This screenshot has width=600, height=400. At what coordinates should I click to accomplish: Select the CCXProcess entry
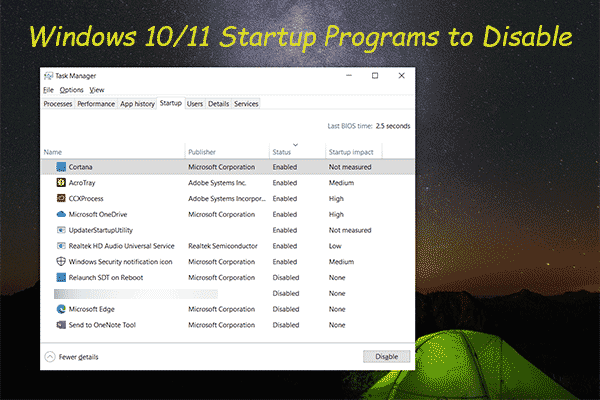point(86,198)
